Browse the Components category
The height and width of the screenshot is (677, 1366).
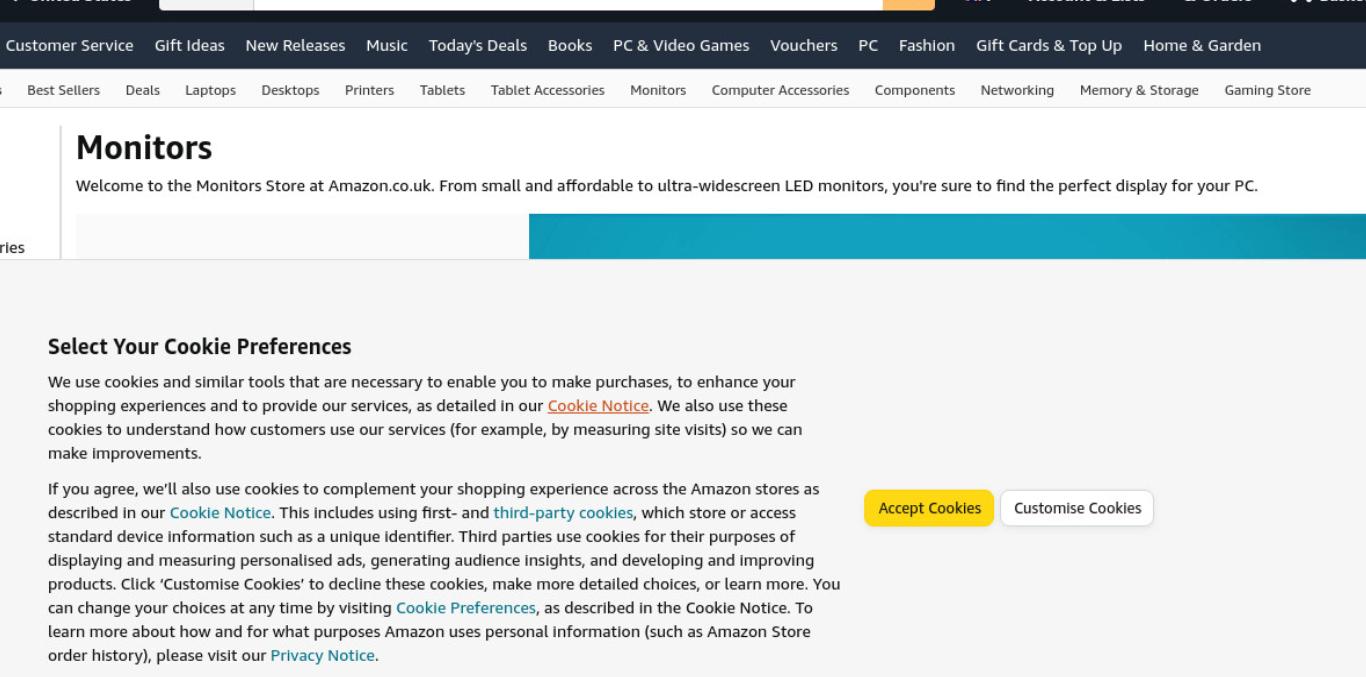tap(914, 90)
